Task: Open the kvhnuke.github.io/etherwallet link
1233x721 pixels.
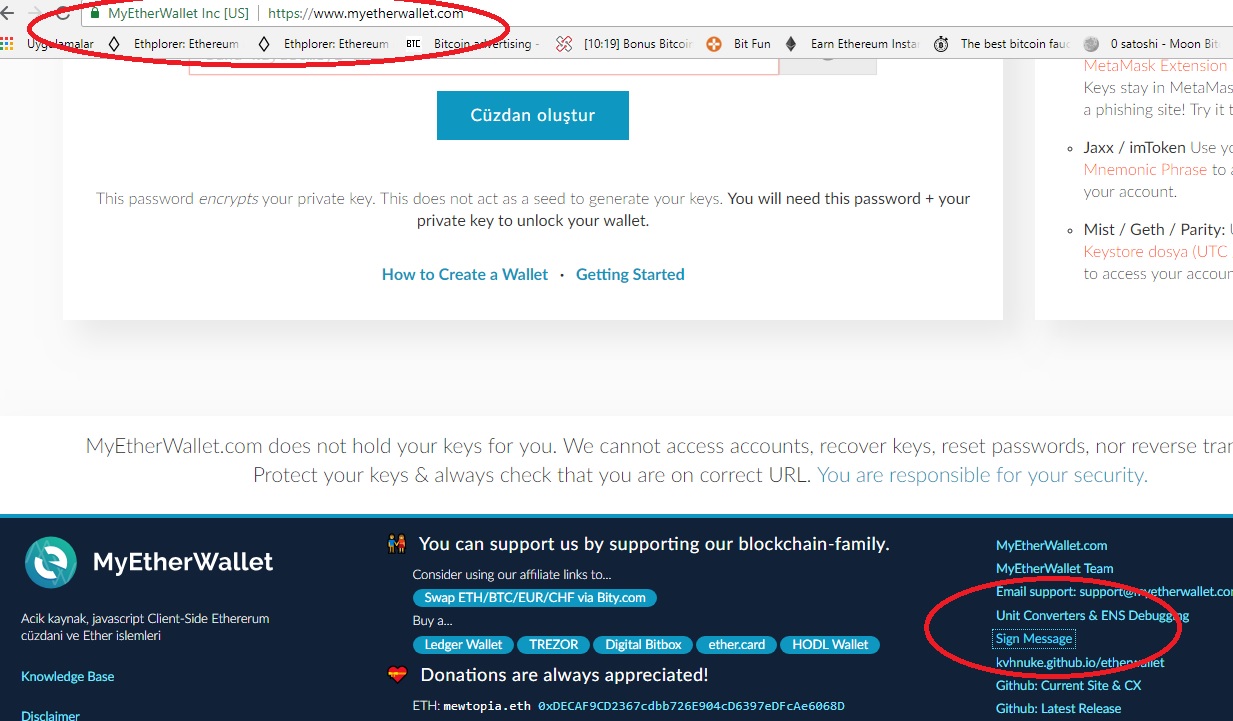Action: 1080,662
